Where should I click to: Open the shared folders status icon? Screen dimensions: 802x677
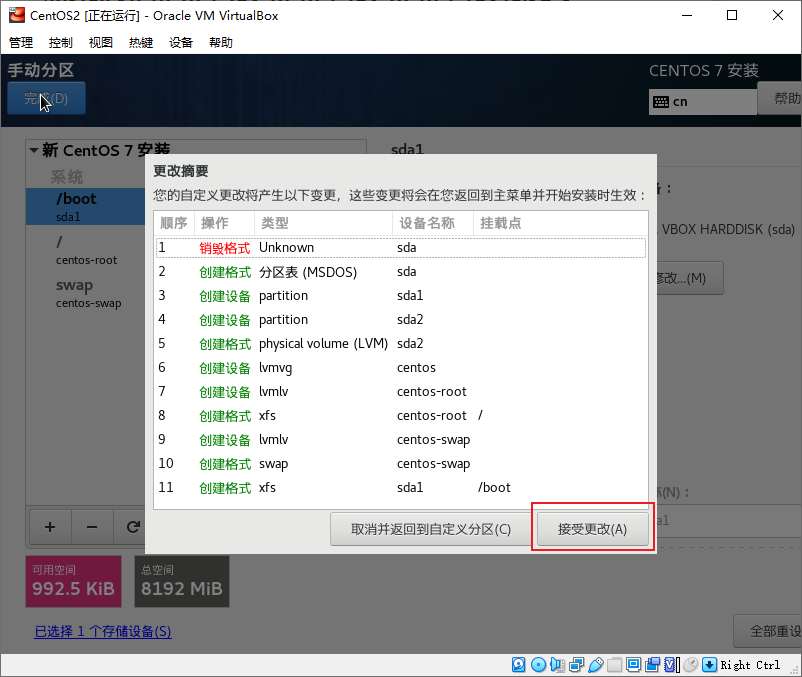click(x=614, y=665)
